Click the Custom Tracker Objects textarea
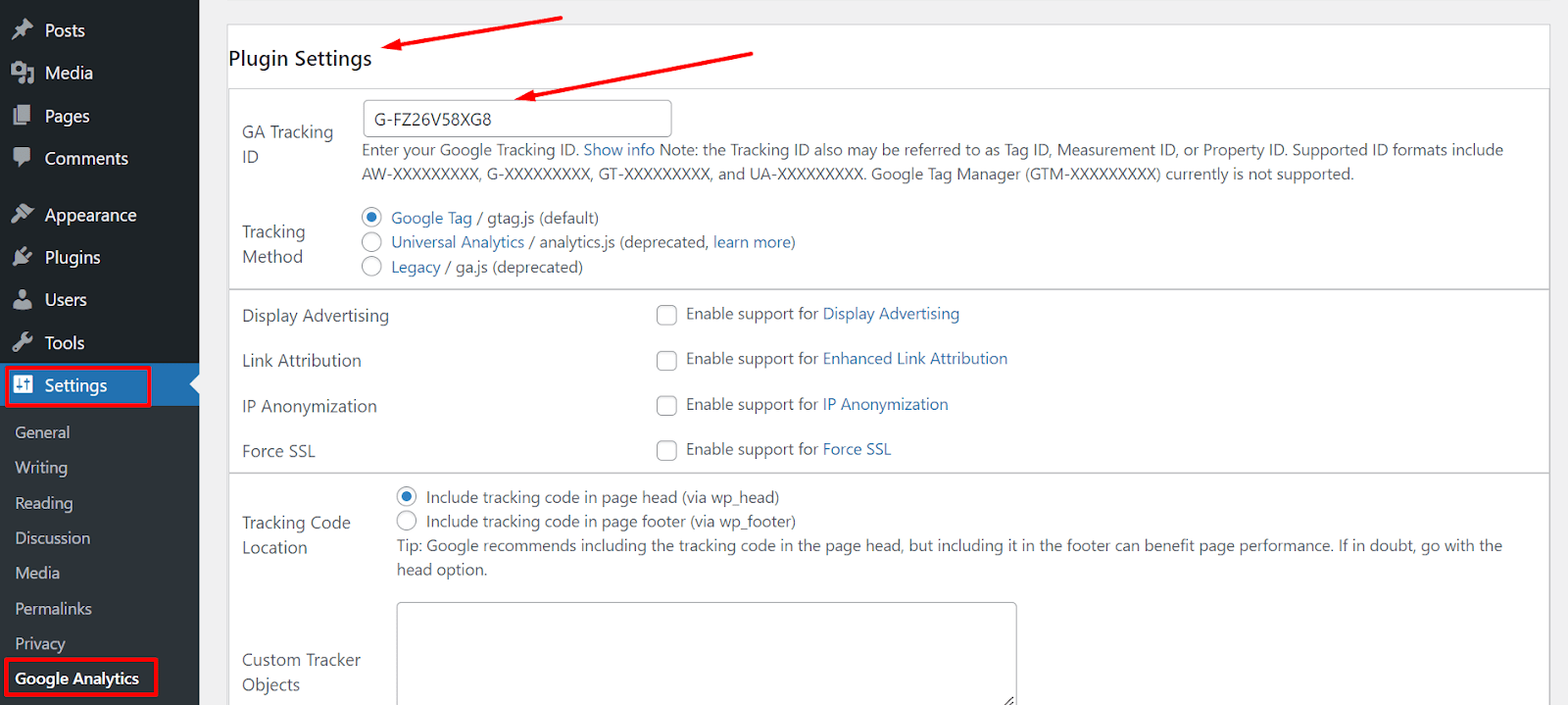 pos(707,653)
